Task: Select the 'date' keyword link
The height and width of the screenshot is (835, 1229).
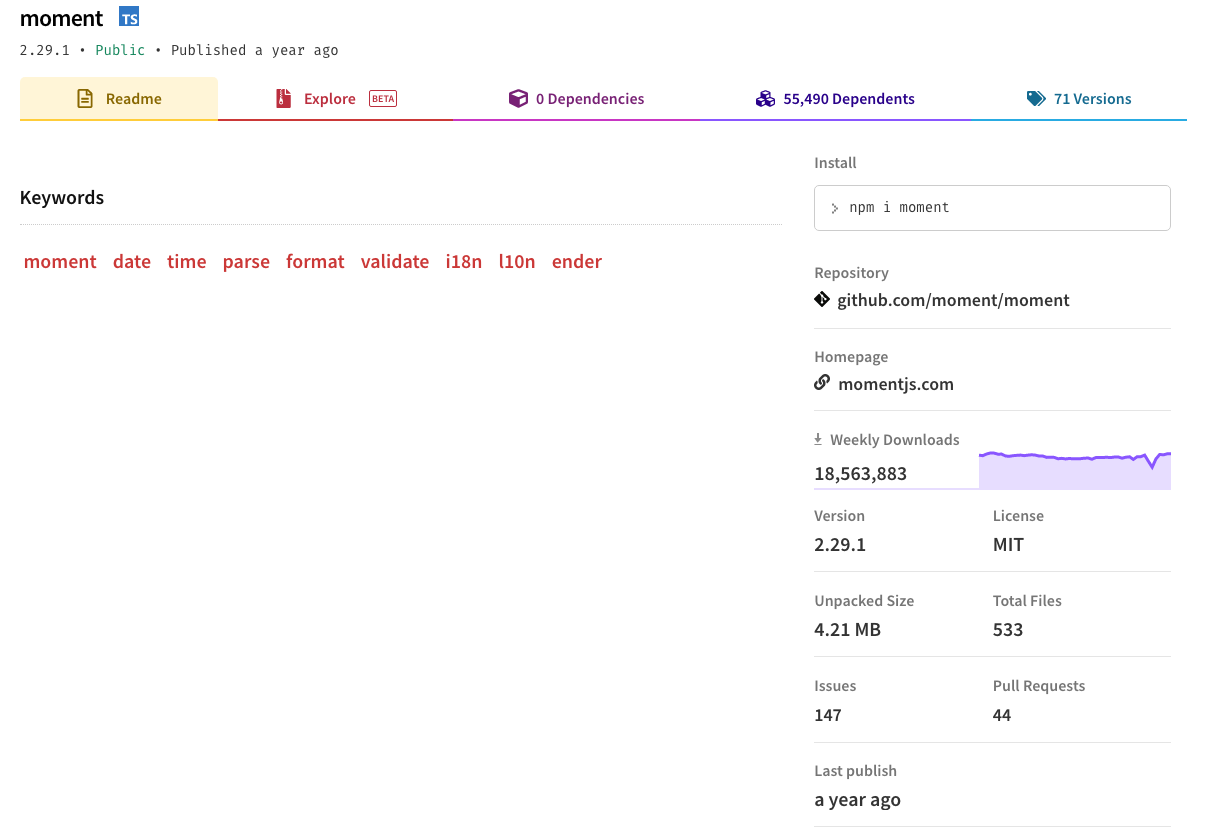Action: 132,262
